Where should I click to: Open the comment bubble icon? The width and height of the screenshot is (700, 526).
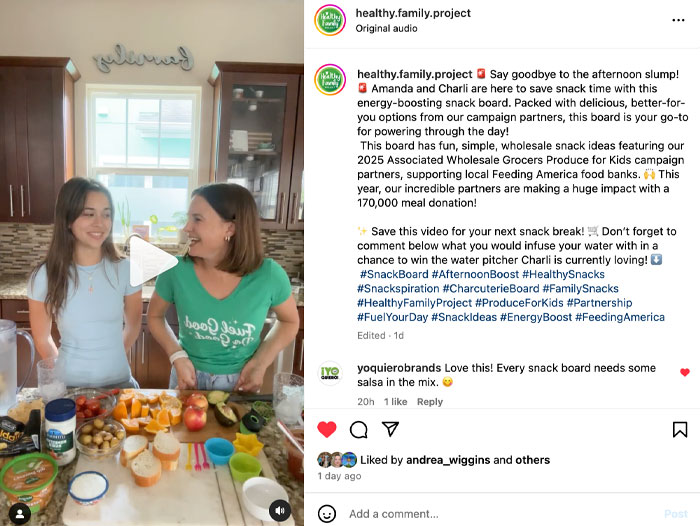point(358,429)
